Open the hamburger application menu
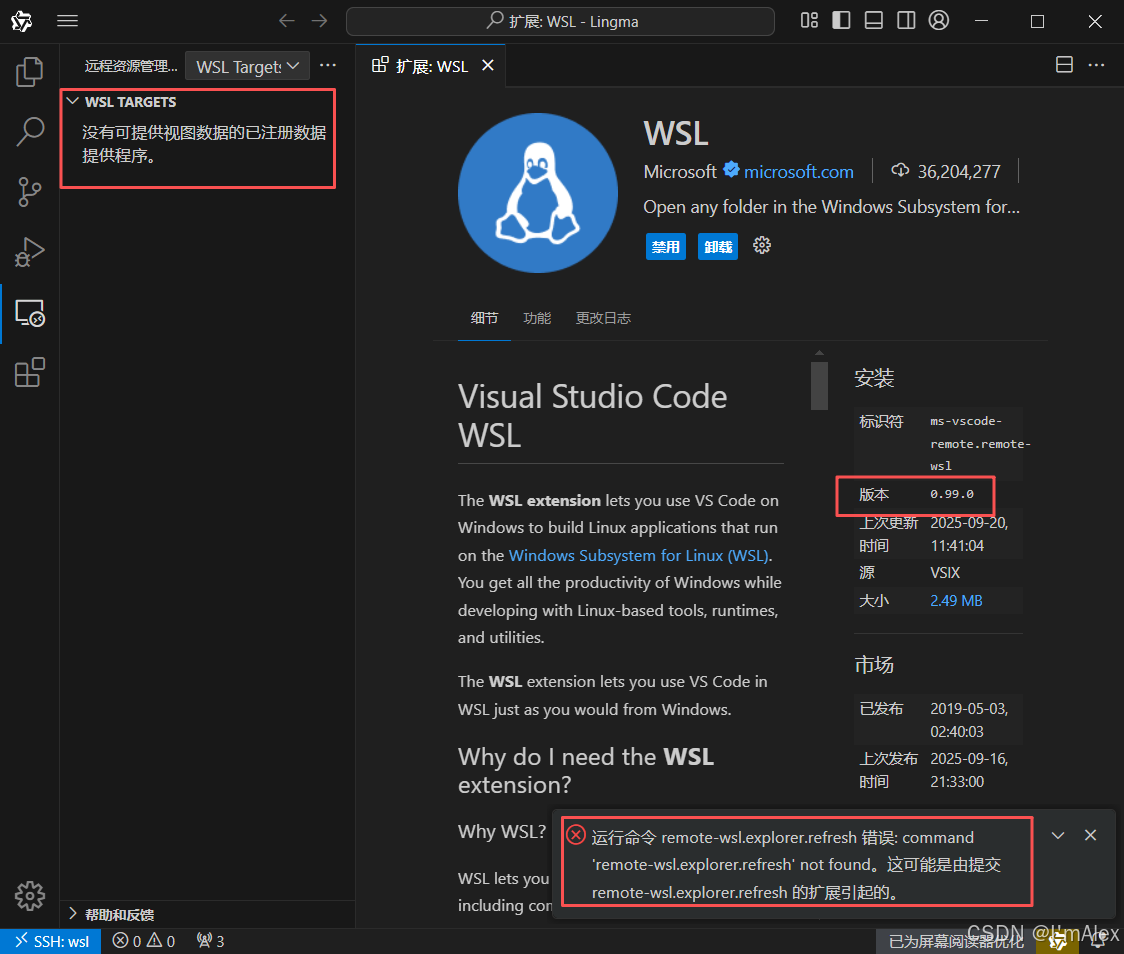 67,21
